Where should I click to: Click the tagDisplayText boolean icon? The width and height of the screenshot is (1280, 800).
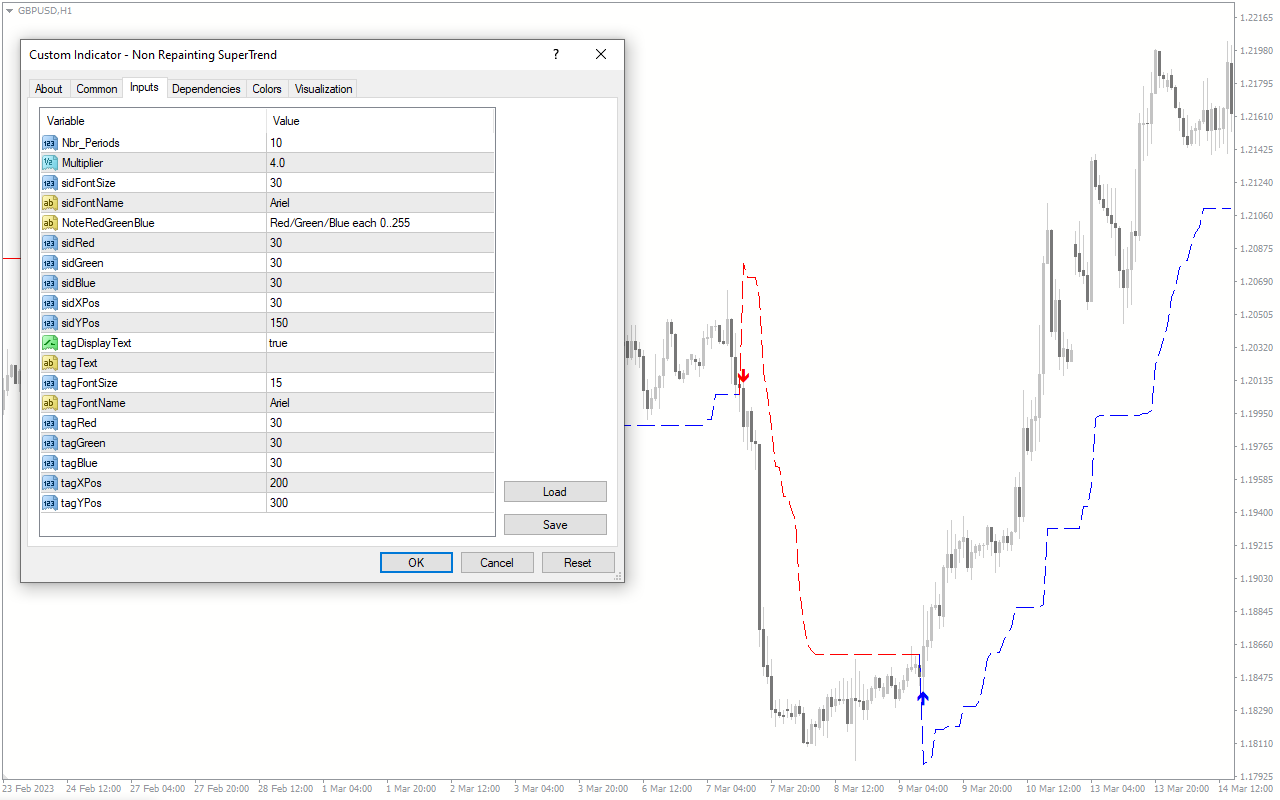click(x=49, y=343)
